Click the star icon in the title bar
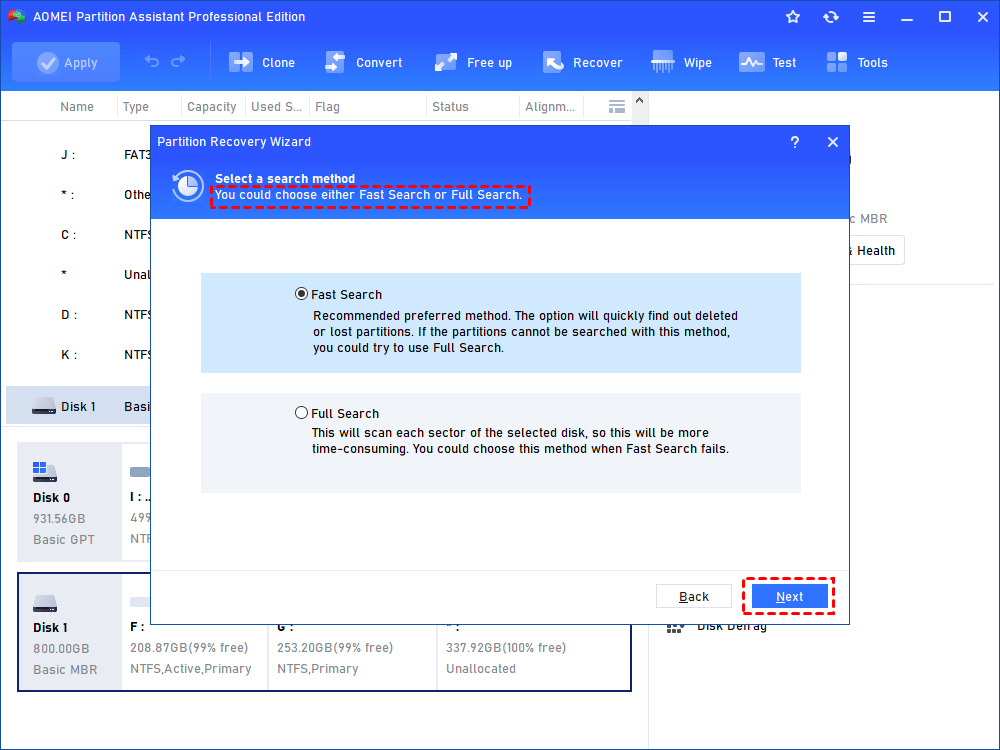Viewport: 1000px width, 750px height. tap(792, 16)
